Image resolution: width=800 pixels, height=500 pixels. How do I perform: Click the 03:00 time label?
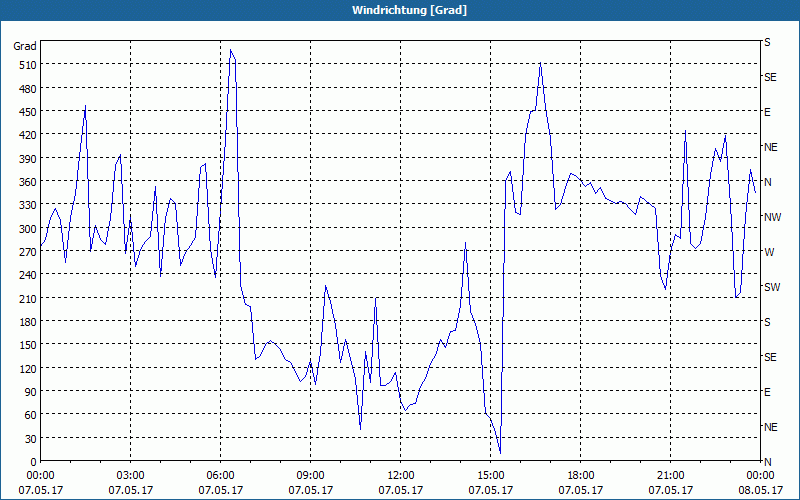click(x=131, y=476)
